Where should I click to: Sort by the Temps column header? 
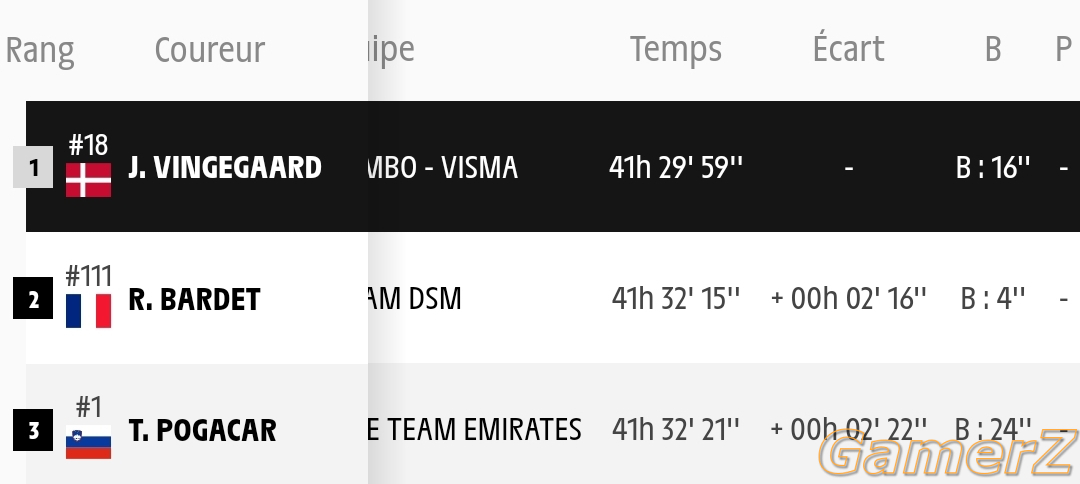[x=676, y=50]
